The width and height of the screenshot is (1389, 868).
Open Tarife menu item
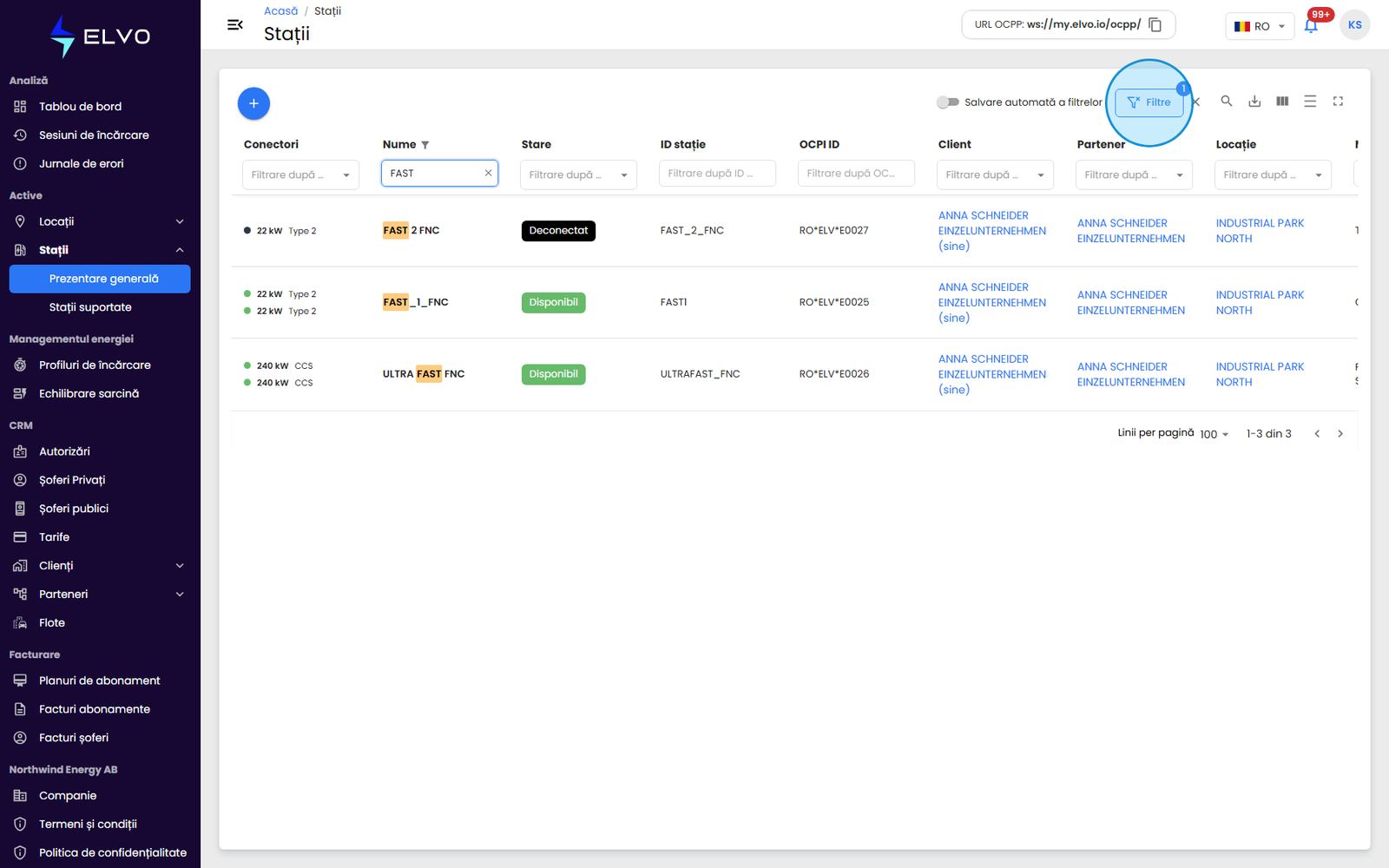[x=100, y=537]
